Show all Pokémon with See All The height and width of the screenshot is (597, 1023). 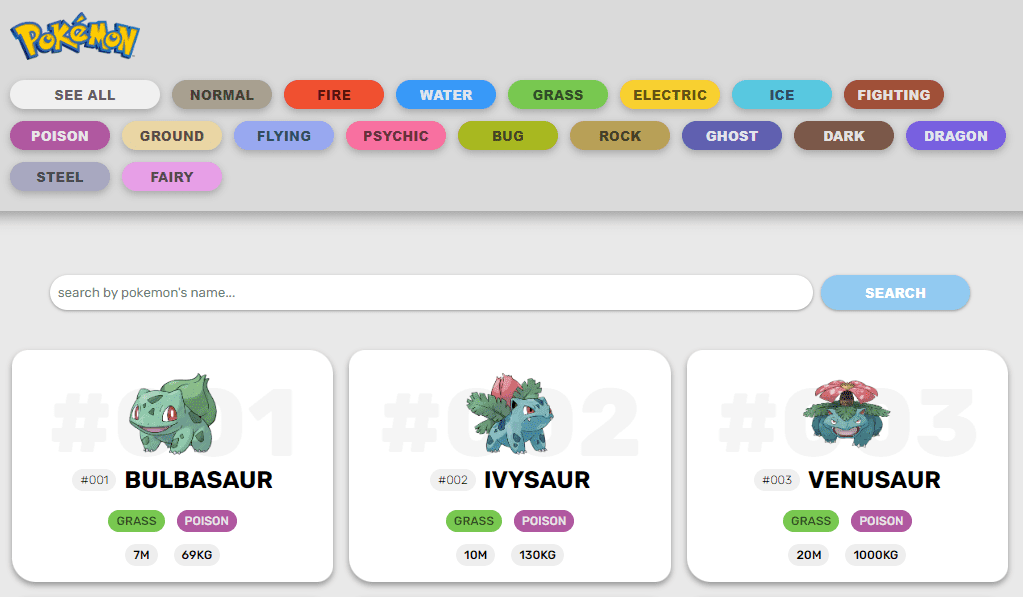click(85, 95)
